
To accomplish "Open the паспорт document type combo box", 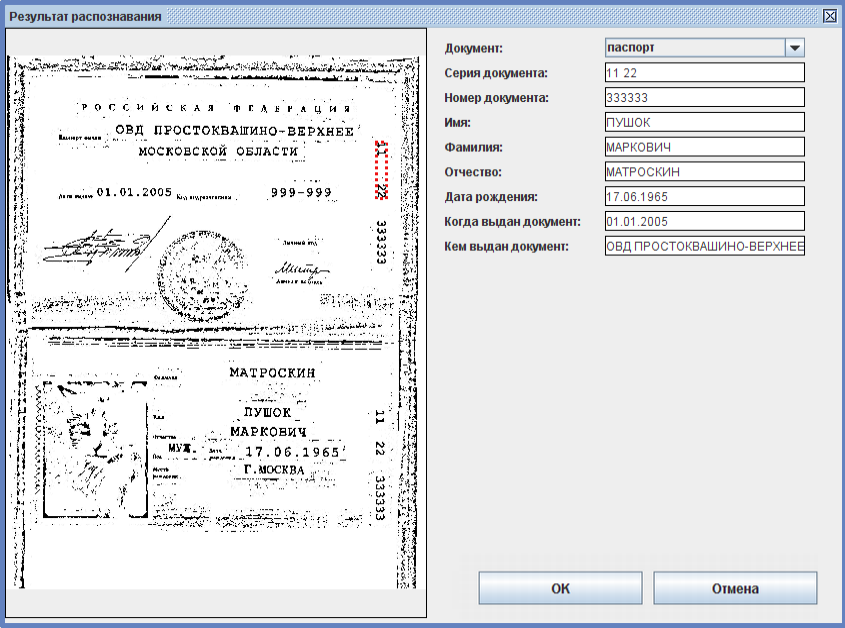I will coord(694,48).
